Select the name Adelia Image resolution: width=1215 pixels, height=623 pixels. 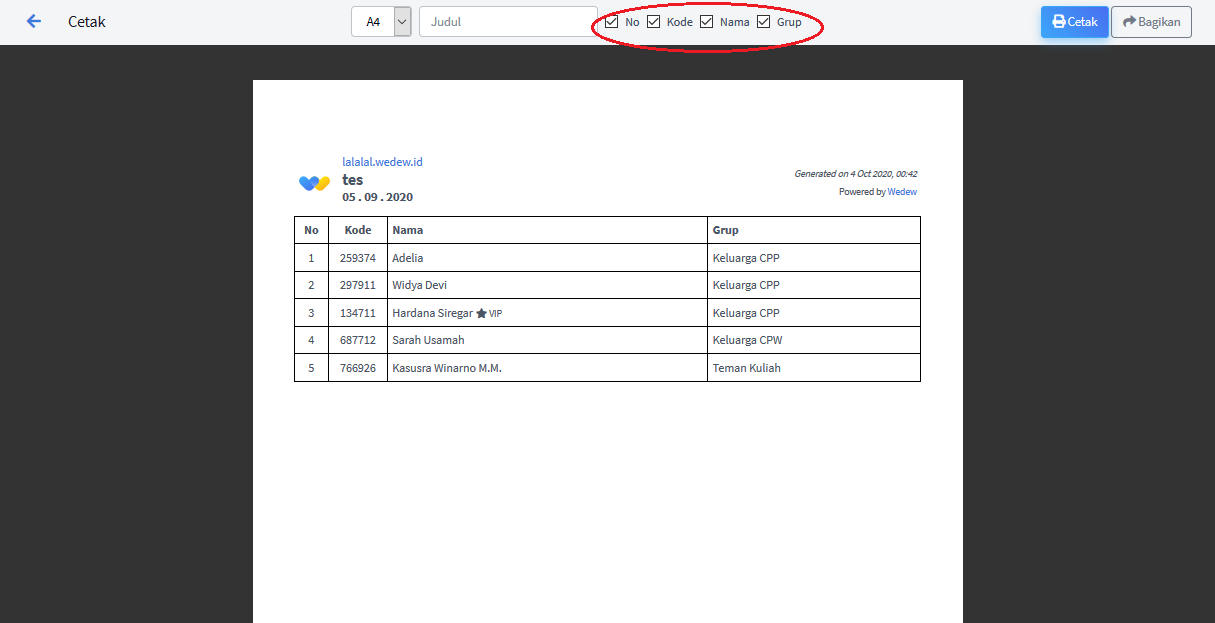point(408,258)
